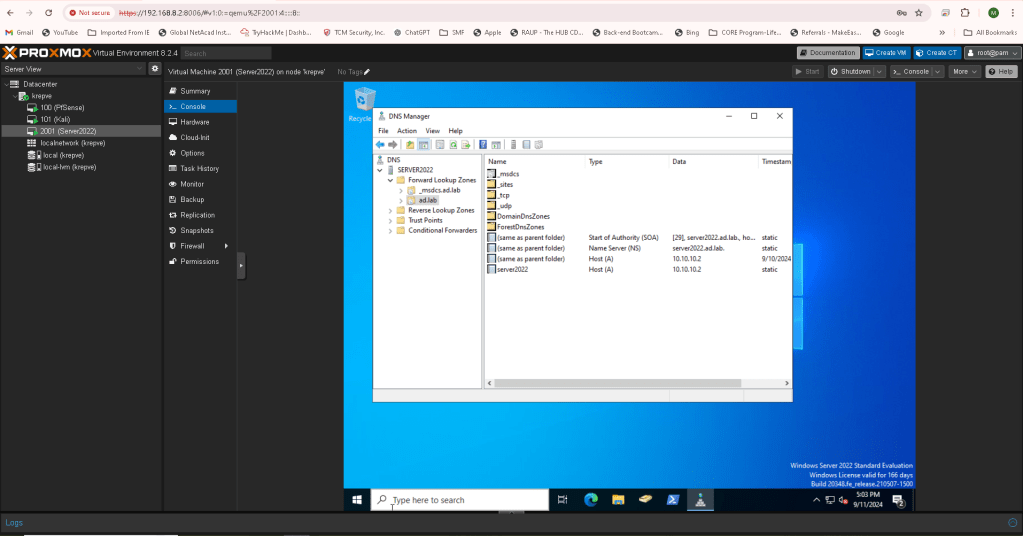Open PowerShell from the Windows taskbar
1023x536 pixels.
[x=675, y=500]
